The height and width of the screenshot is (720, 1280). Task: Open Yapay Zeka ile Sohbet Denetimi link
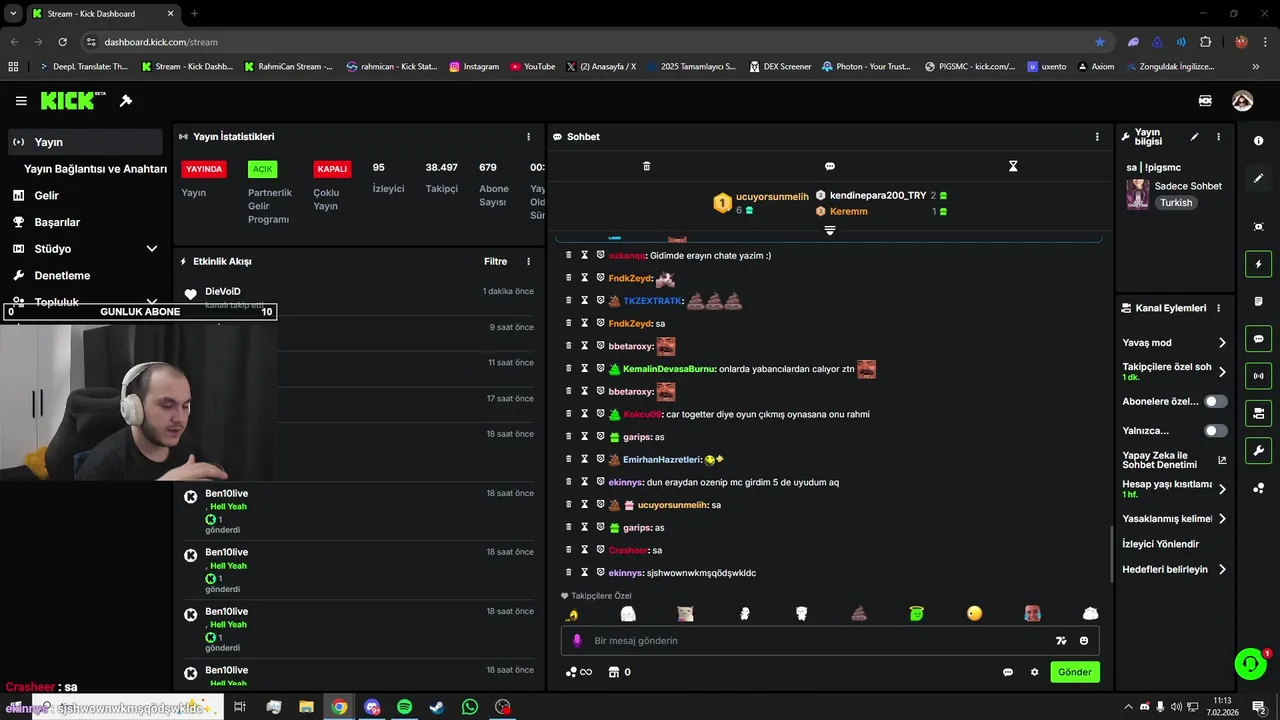[x=1174, y=460]
